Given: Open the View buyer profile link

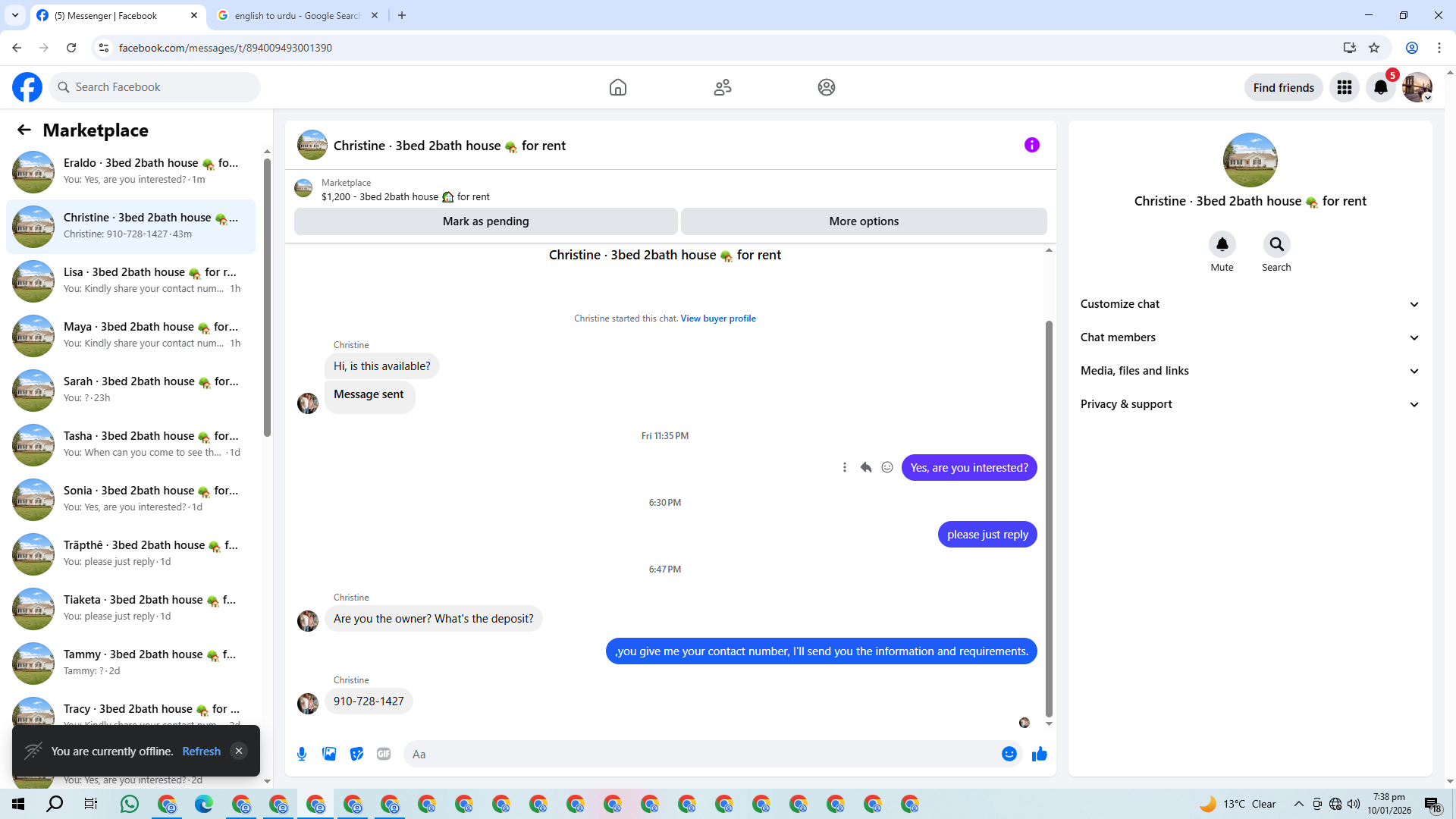Looking at the screenshot, I should click(x=717, y=318).
